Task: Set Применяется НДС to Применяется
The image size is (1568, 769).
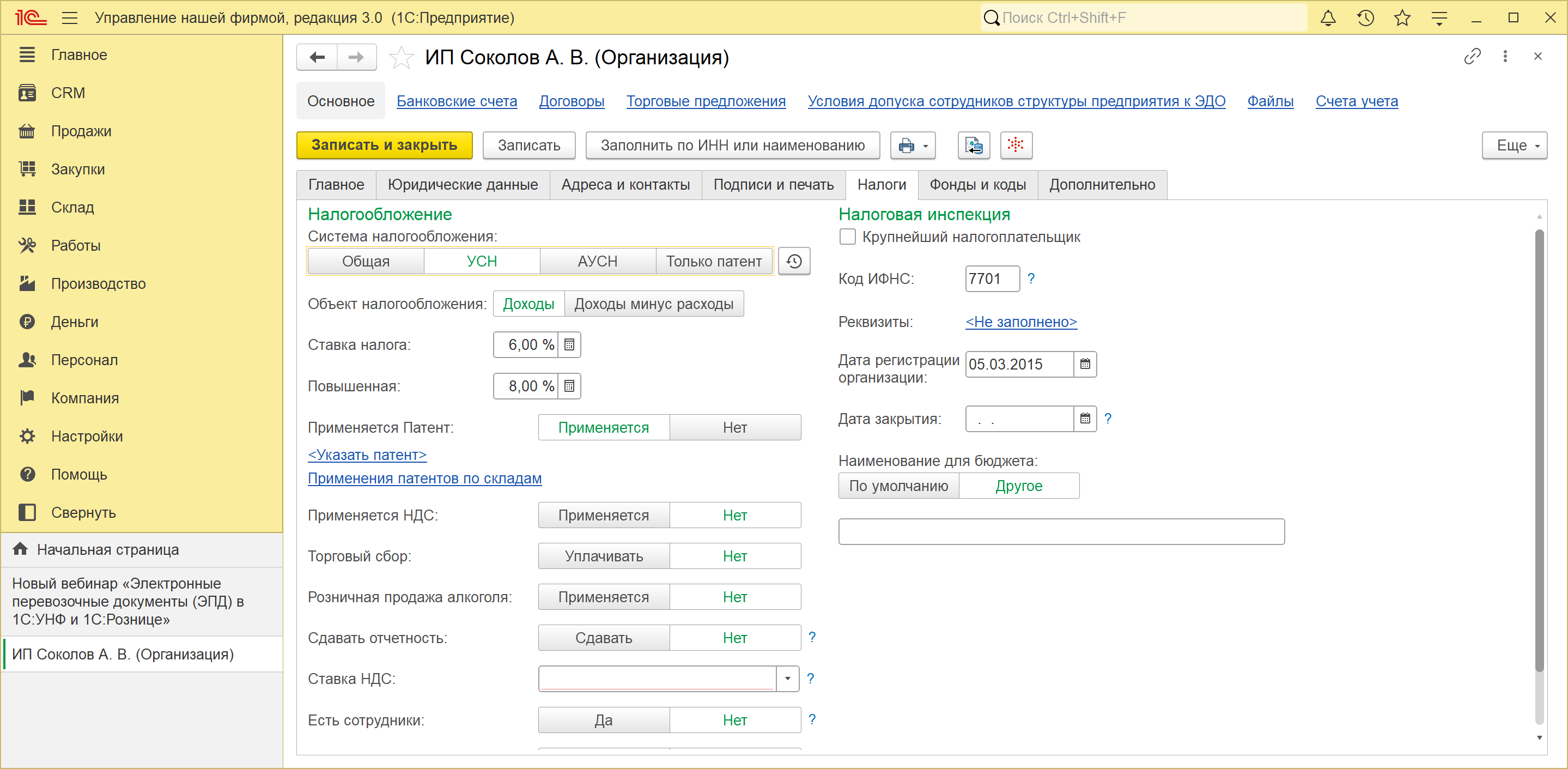Action: tap(604, 515)
